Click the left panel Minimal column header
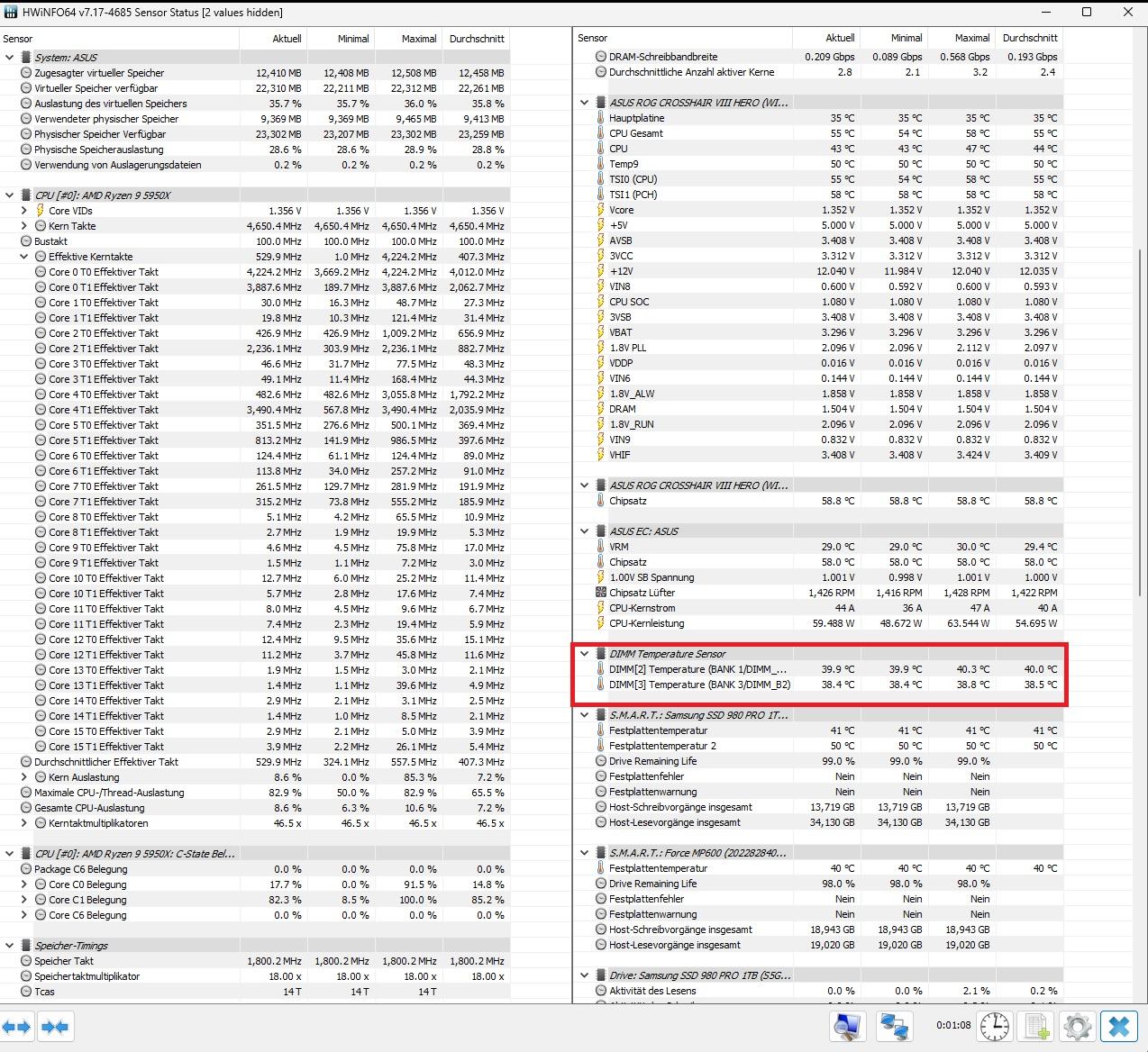The width and height of the screenshot is (1148, 1052). point(341,39)
